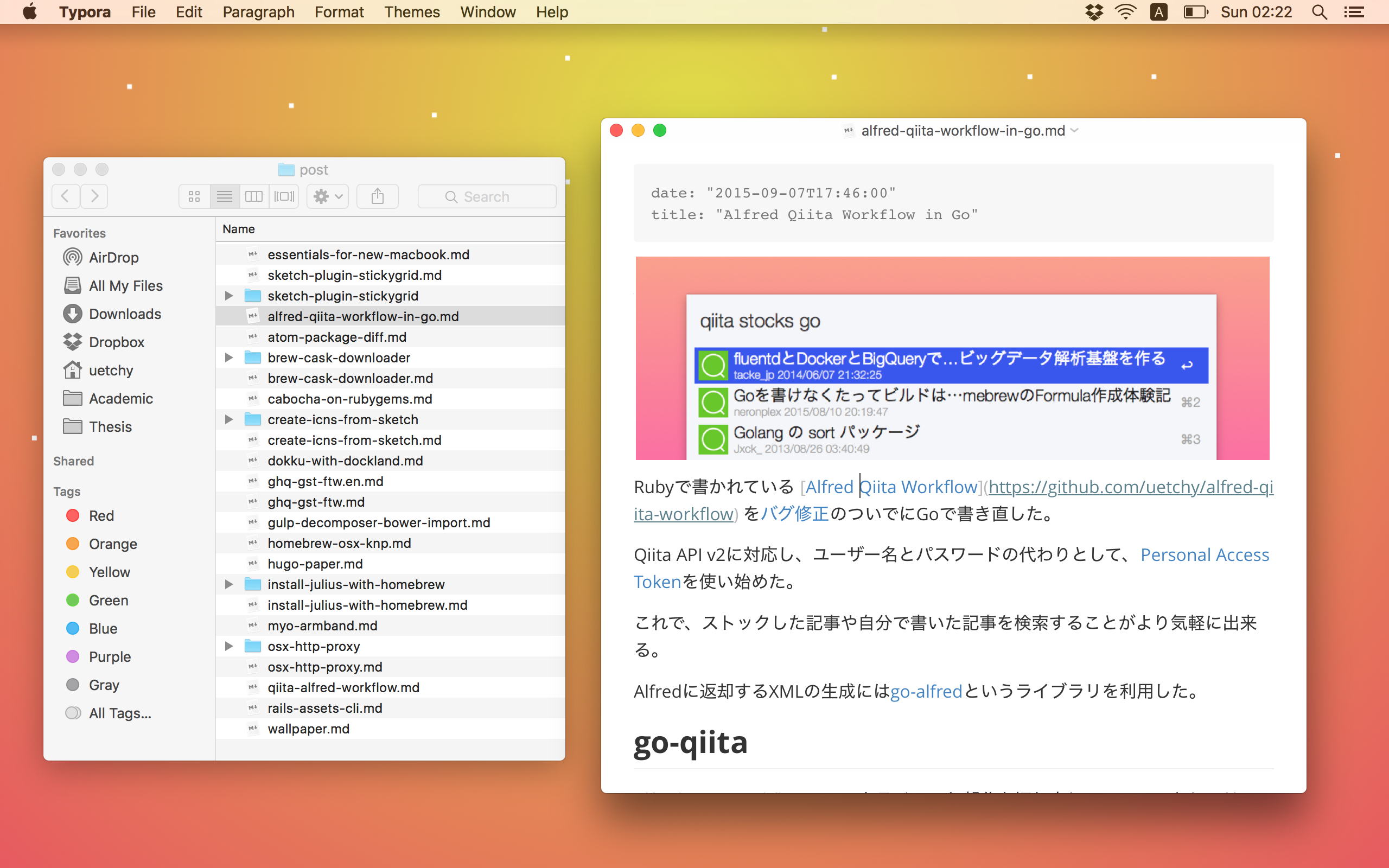The height and width of the screenshot is (868, 1389).
Task: Click the Finder share icon
Action: coord(377,196)
